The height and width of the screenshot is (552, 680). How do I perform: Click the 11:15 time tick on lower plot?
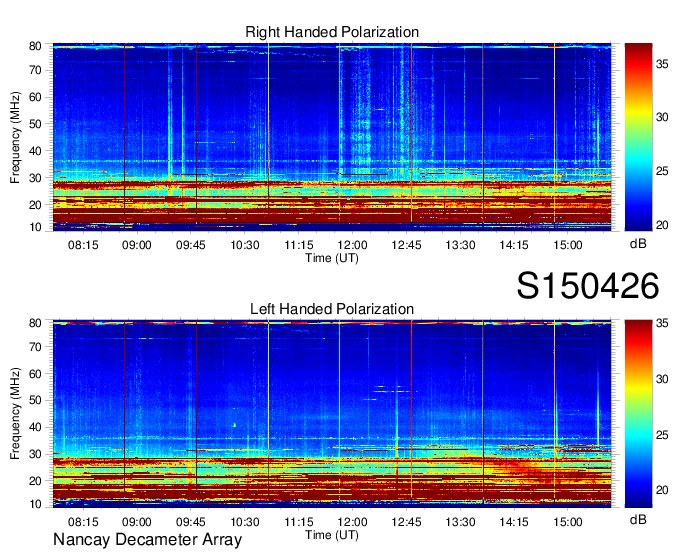coord(299,522)
